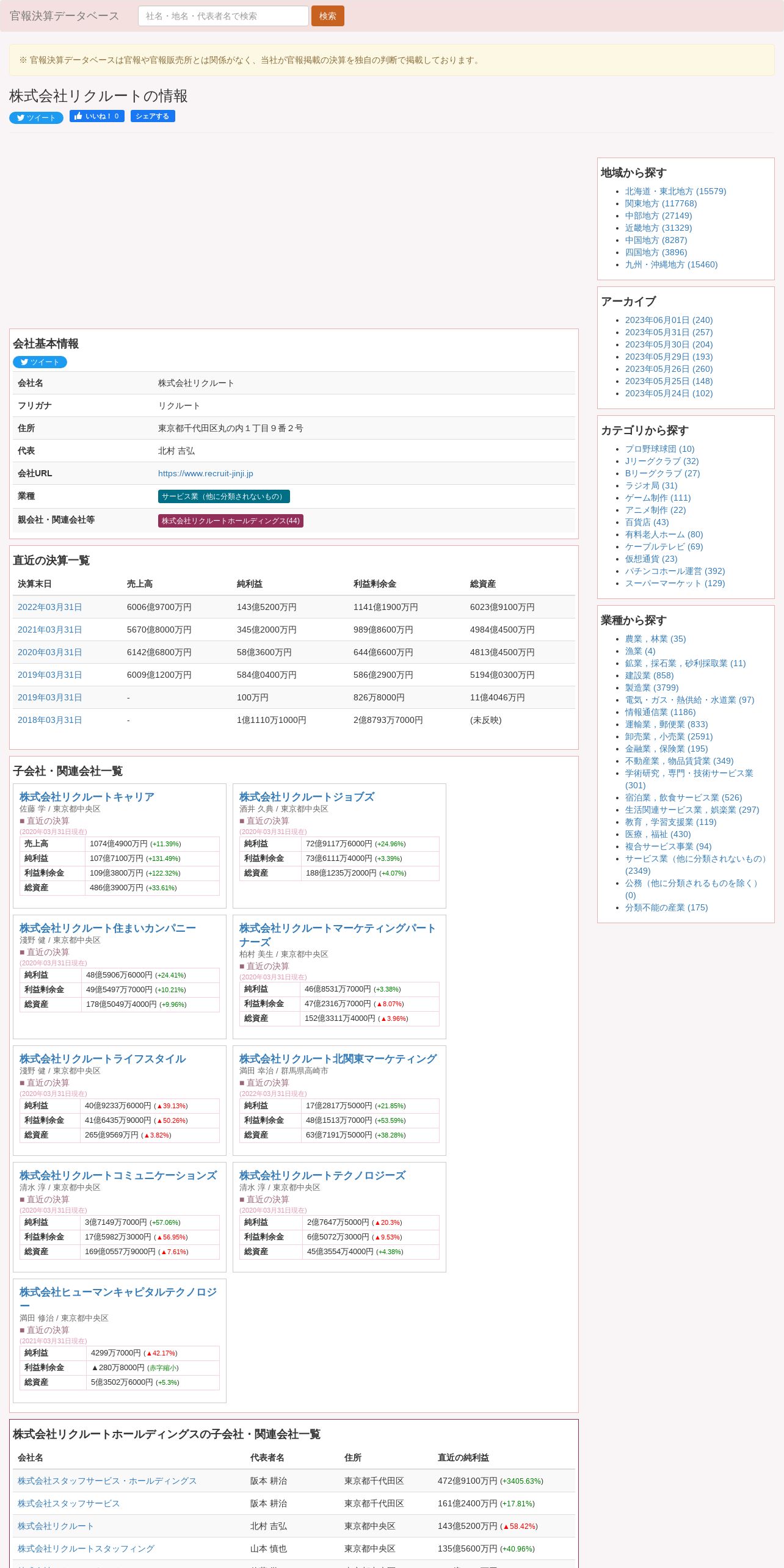Open 分類不能の産業 industry link

(666, 907)
